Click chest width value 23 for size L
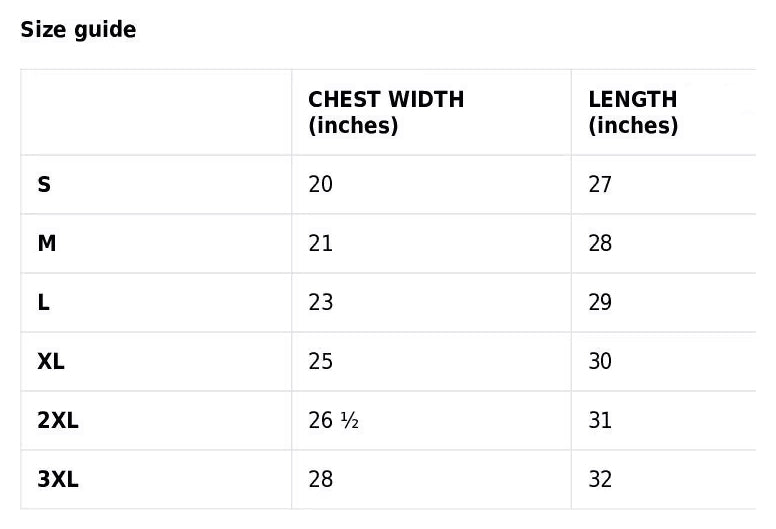776x529 pixels. [x=321, y=303]
